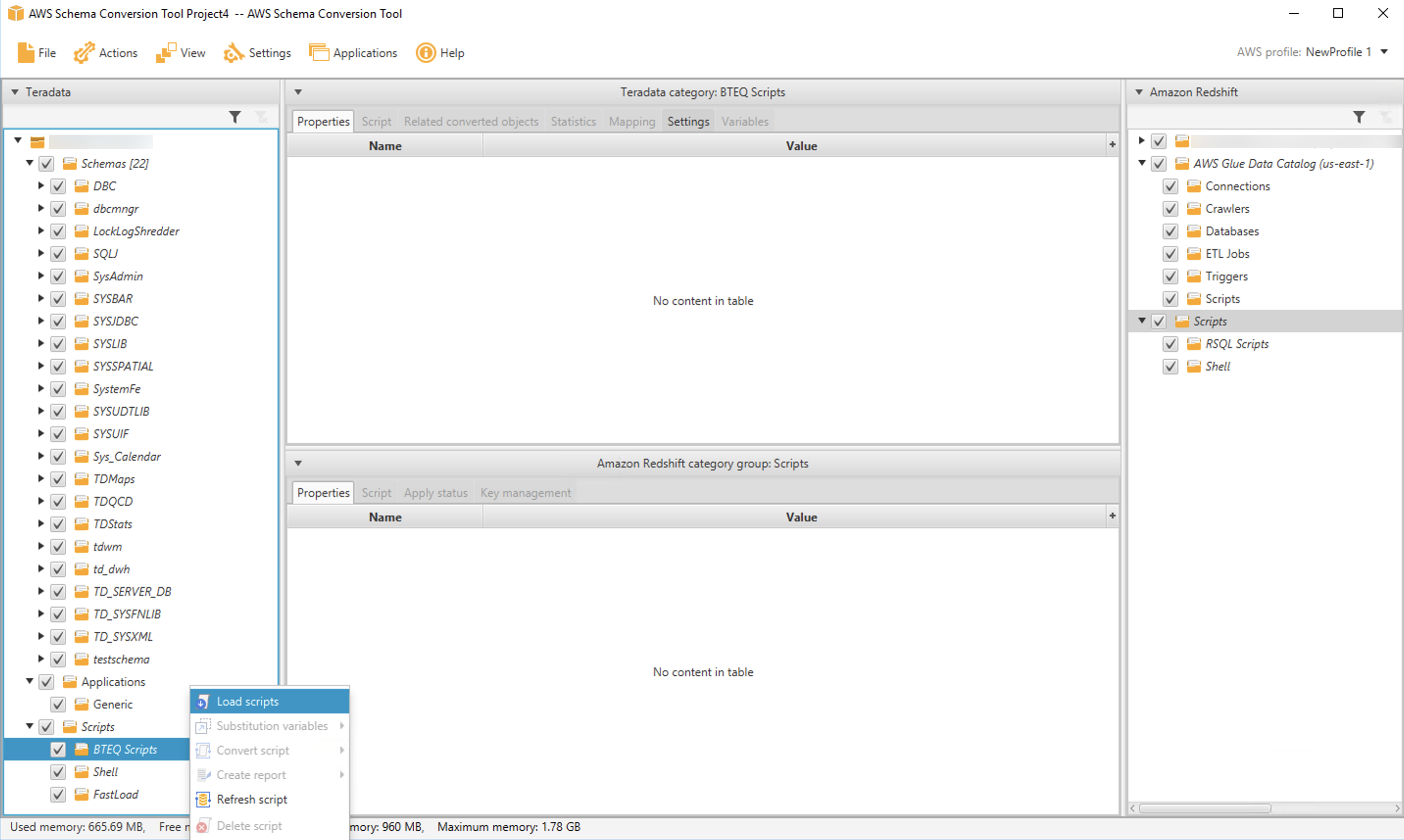Uncheck the DBC schema checkbox
Screen dimensions: 1404x840
(x=58, y=186)
